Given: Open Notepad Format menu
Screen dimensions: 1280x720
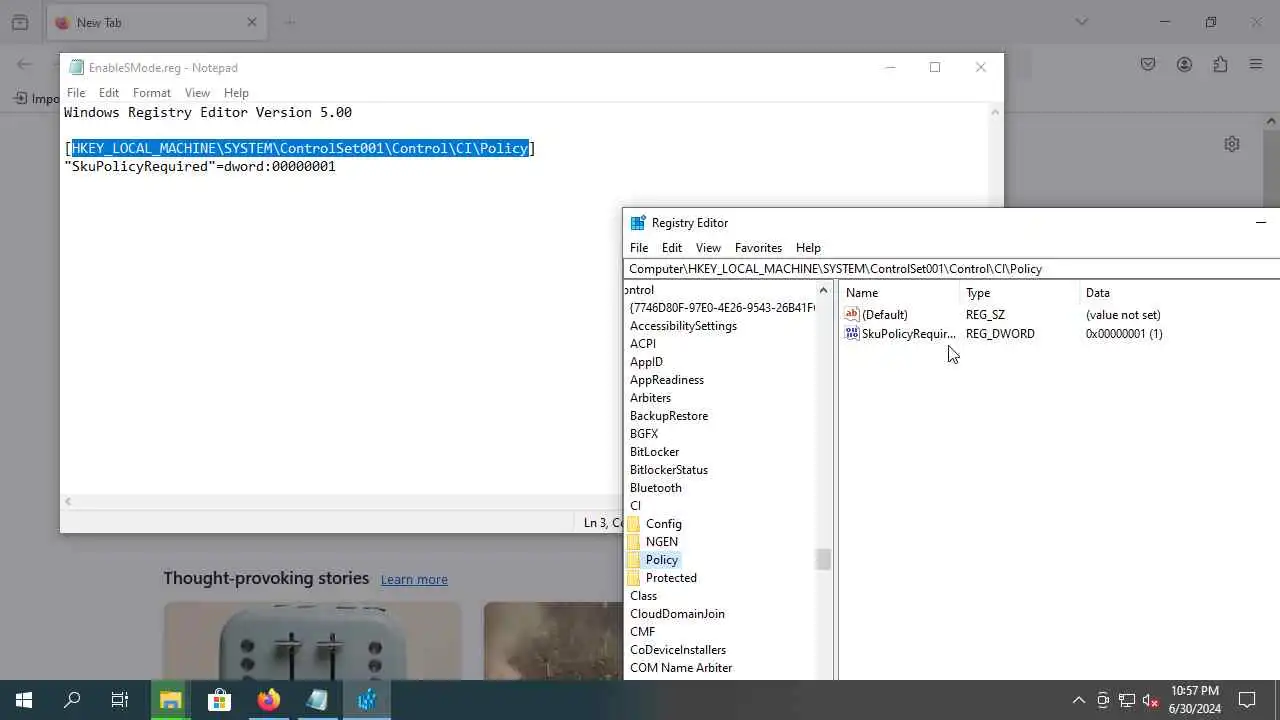Looking at the screenshot, I should point(152,93).
